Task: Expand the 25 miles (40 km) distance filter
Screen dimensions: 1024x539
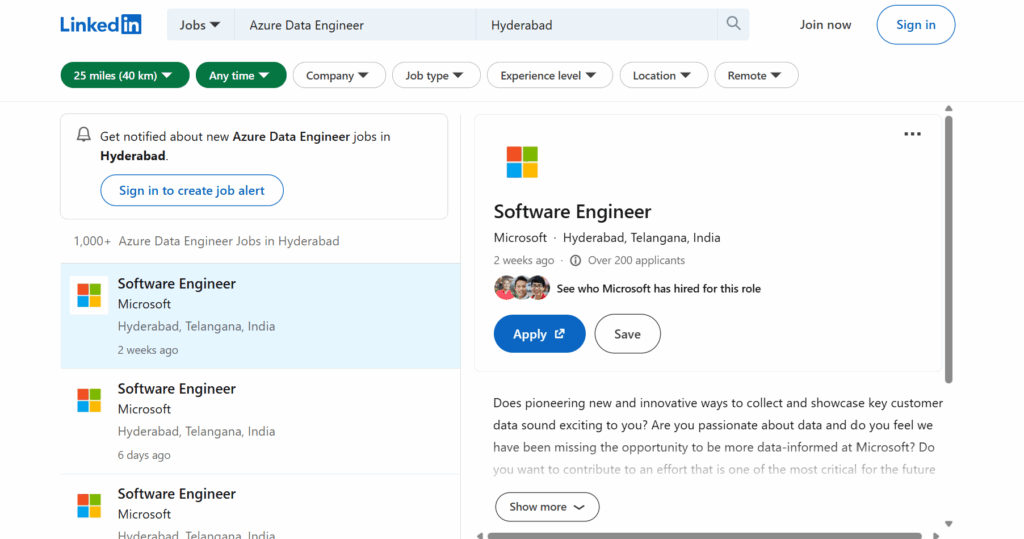Action: pyautogui.click(x=124, y=76)
